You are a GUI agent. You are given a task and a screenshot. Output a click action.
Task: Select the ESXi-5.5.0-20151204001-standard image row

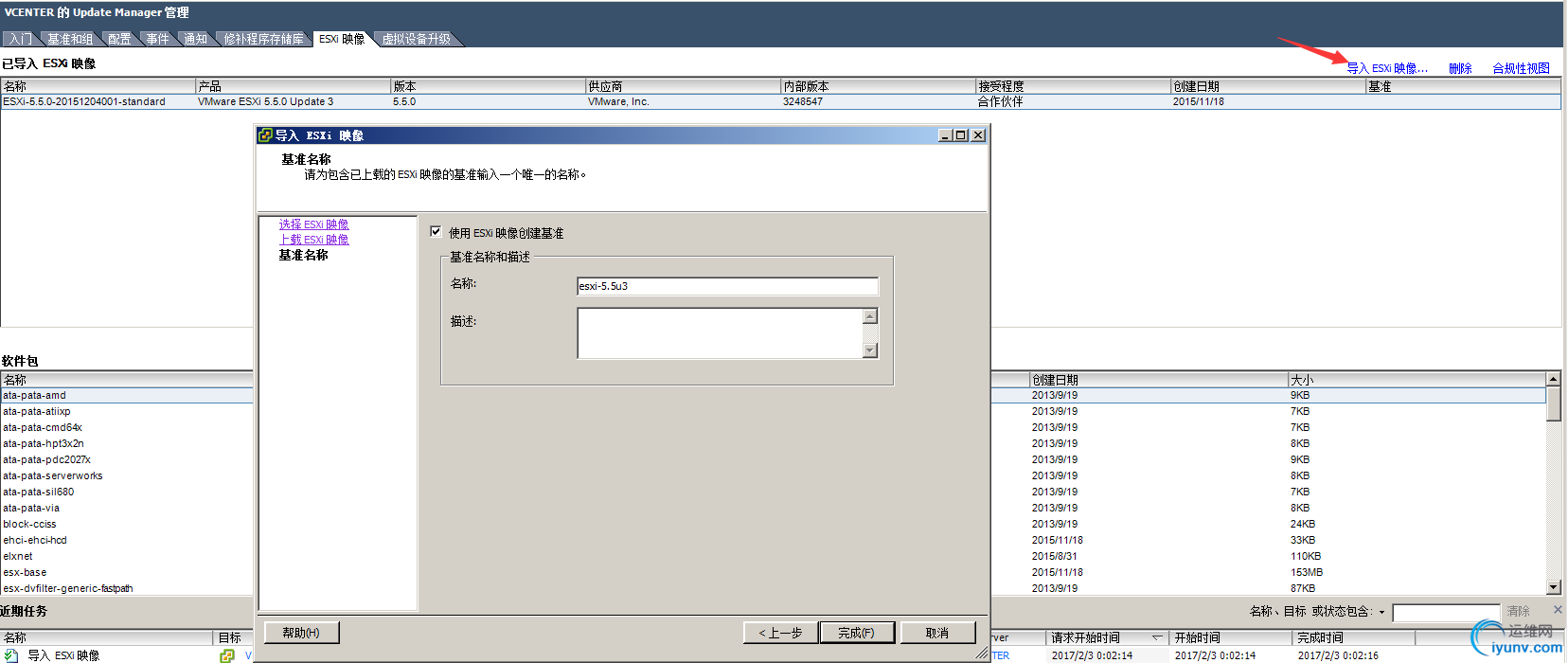click(781, 101)
